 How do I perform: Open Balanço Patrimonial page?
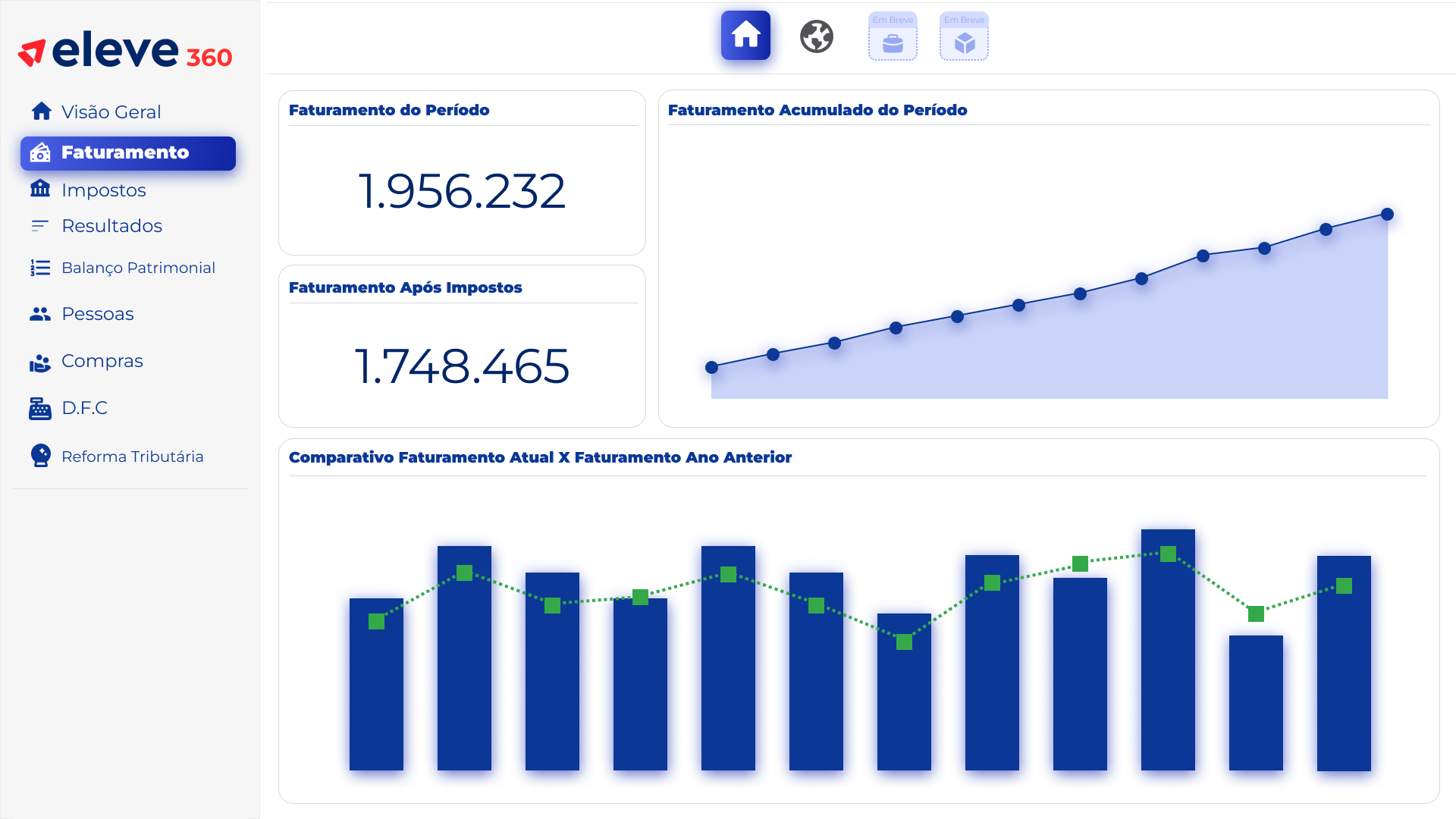[x=138, y=268]
